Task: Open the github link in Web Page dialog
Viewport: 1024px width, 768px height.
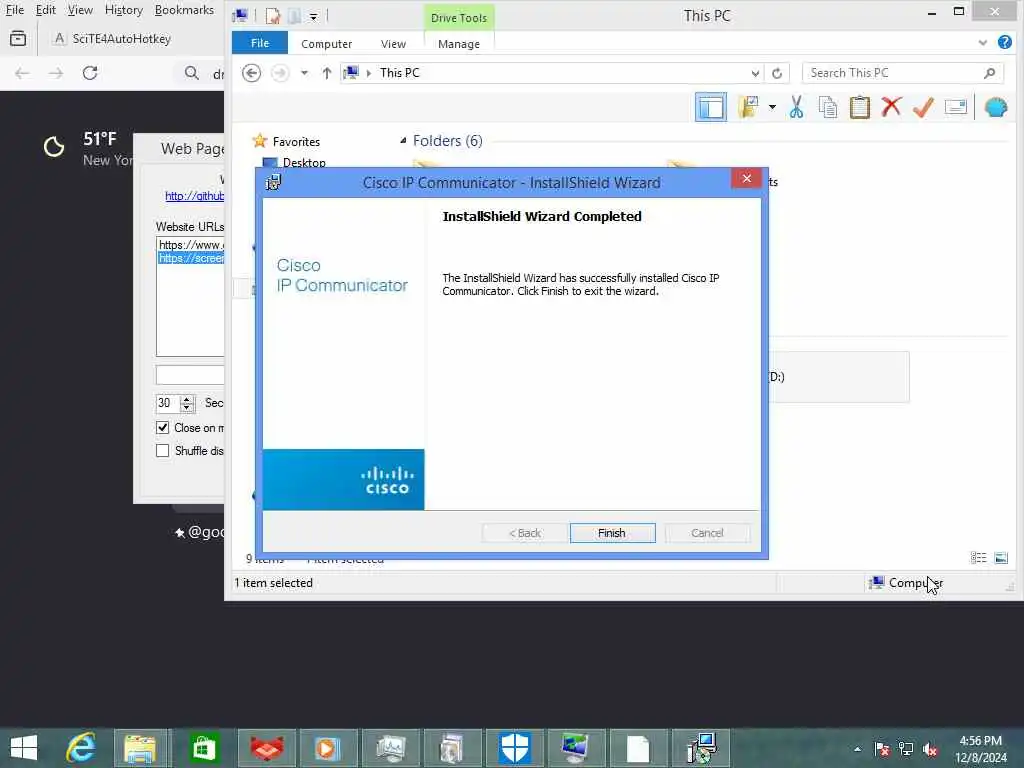Action: click(194, 196)
